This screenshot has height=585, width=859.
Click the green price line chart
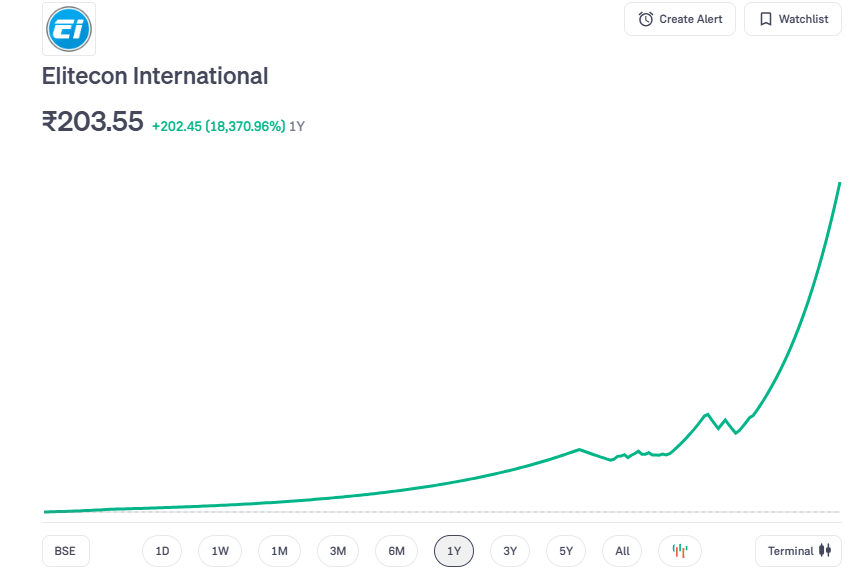coord(442,347)
